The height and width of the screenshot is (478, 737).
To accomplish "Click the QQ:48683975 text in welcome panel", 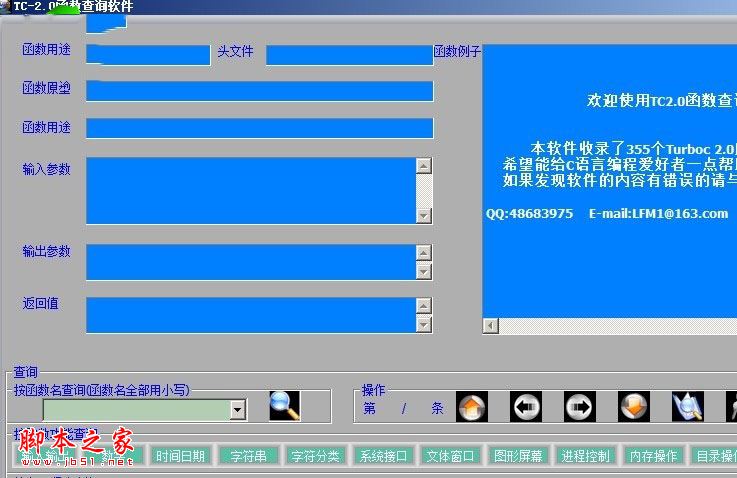I will coord(529,213).
